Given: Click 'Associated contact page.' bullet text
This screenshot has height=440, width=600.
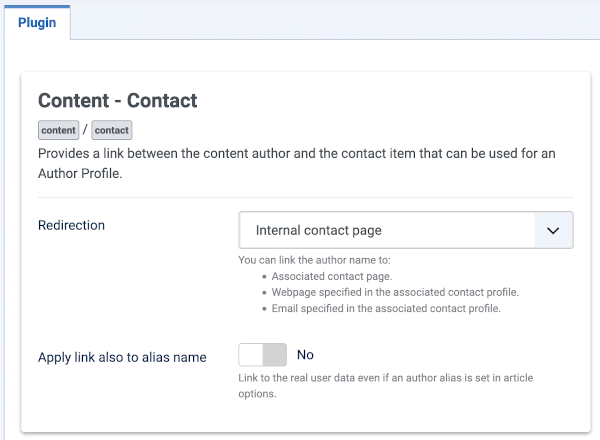Looking at the screenshot, I should 332,276.
